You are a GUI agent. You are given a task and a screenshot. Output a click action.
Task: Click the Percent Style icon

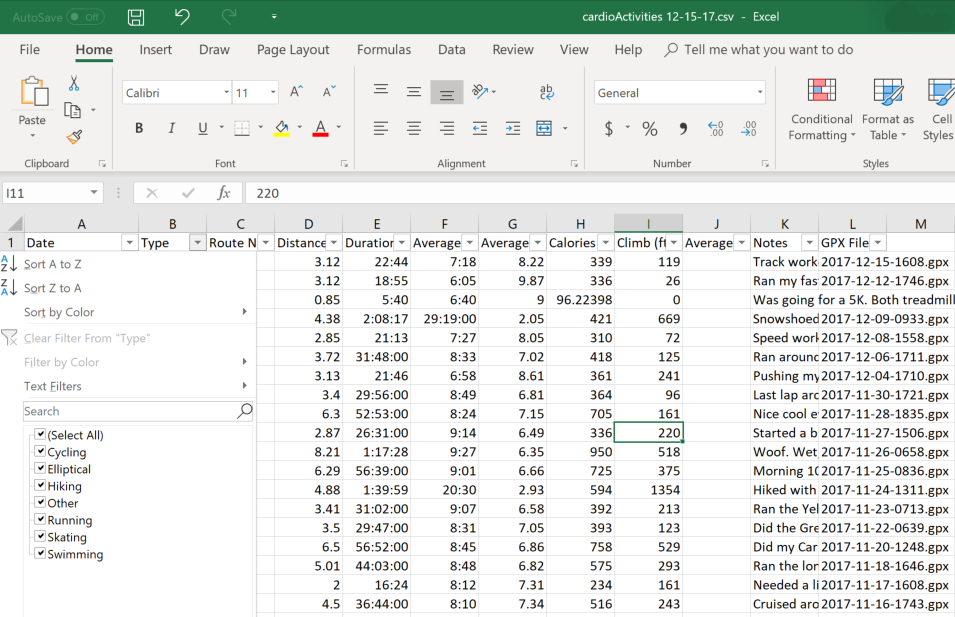click(650, 129)
